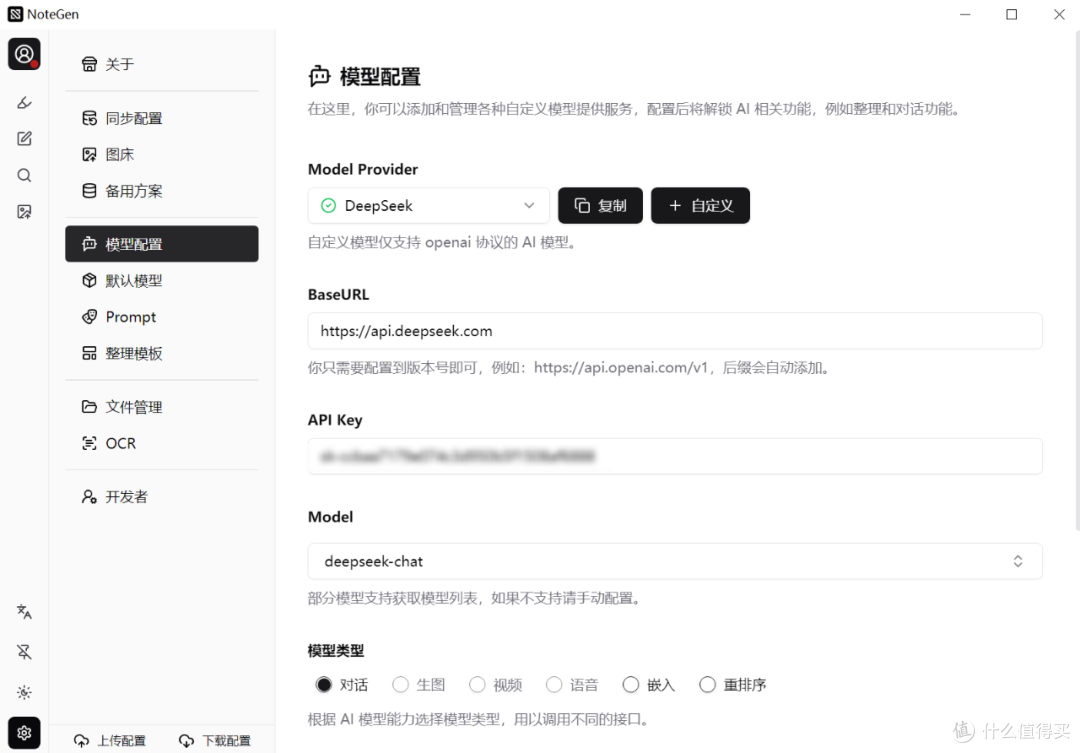Select the writing/pen tool in sidebar
Screen dimensions: 1080x753
(24, 102)
